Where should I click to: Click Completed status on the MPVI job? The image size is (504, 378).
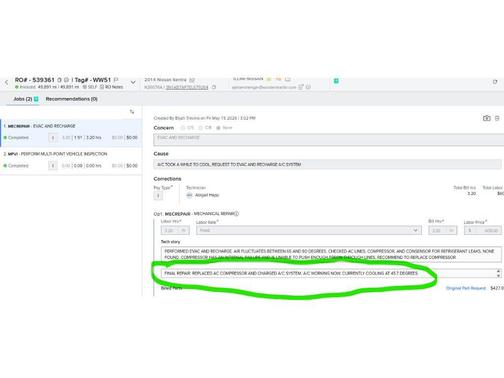pos(16,166)
